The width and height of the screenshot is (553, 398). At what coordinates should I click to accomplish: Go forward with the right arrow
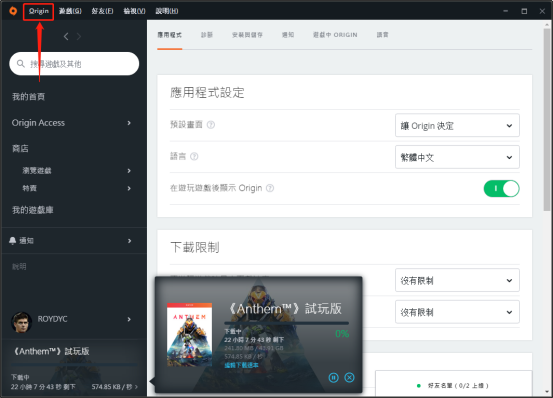pos(79,36)
